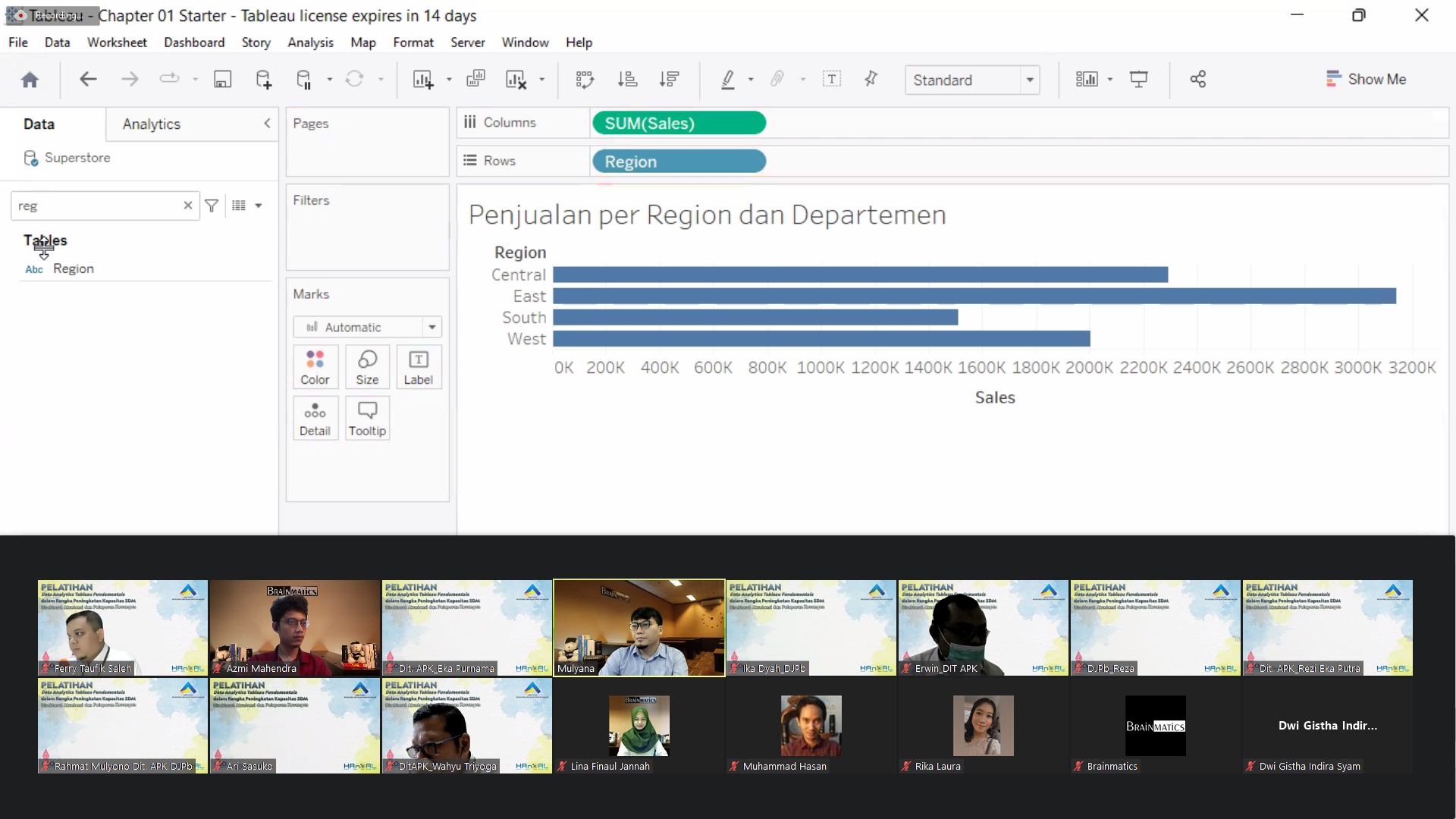Swap rows and columns

pos(585,80)
